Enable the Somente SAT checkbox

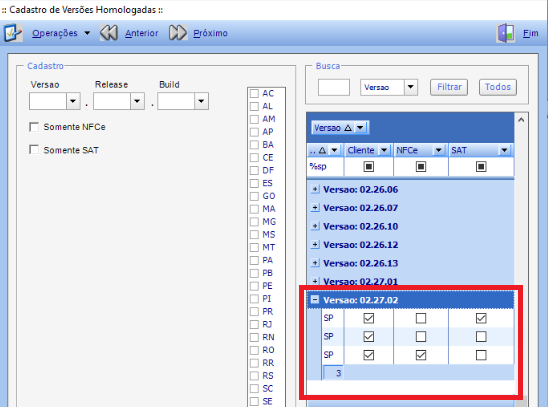(x=34, y=150)
